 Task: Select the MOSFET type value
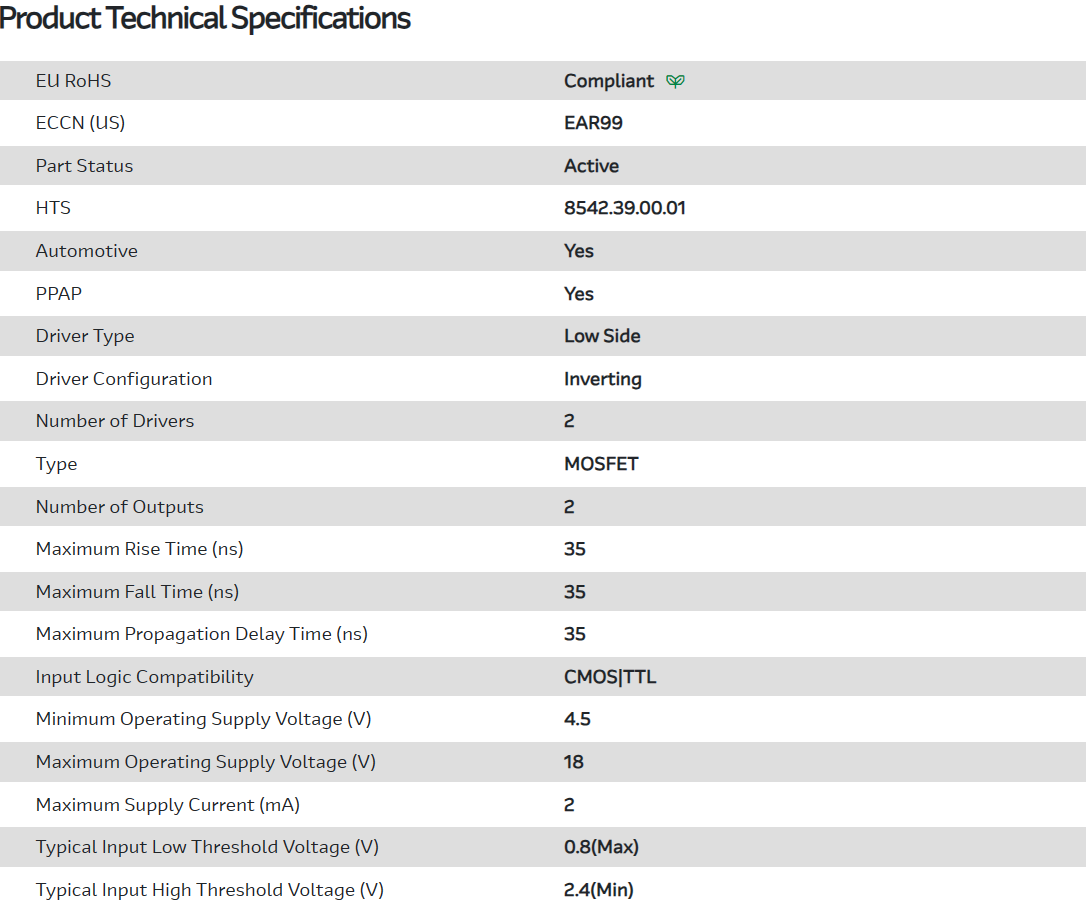pyautogui.click(x=600, y=464)
